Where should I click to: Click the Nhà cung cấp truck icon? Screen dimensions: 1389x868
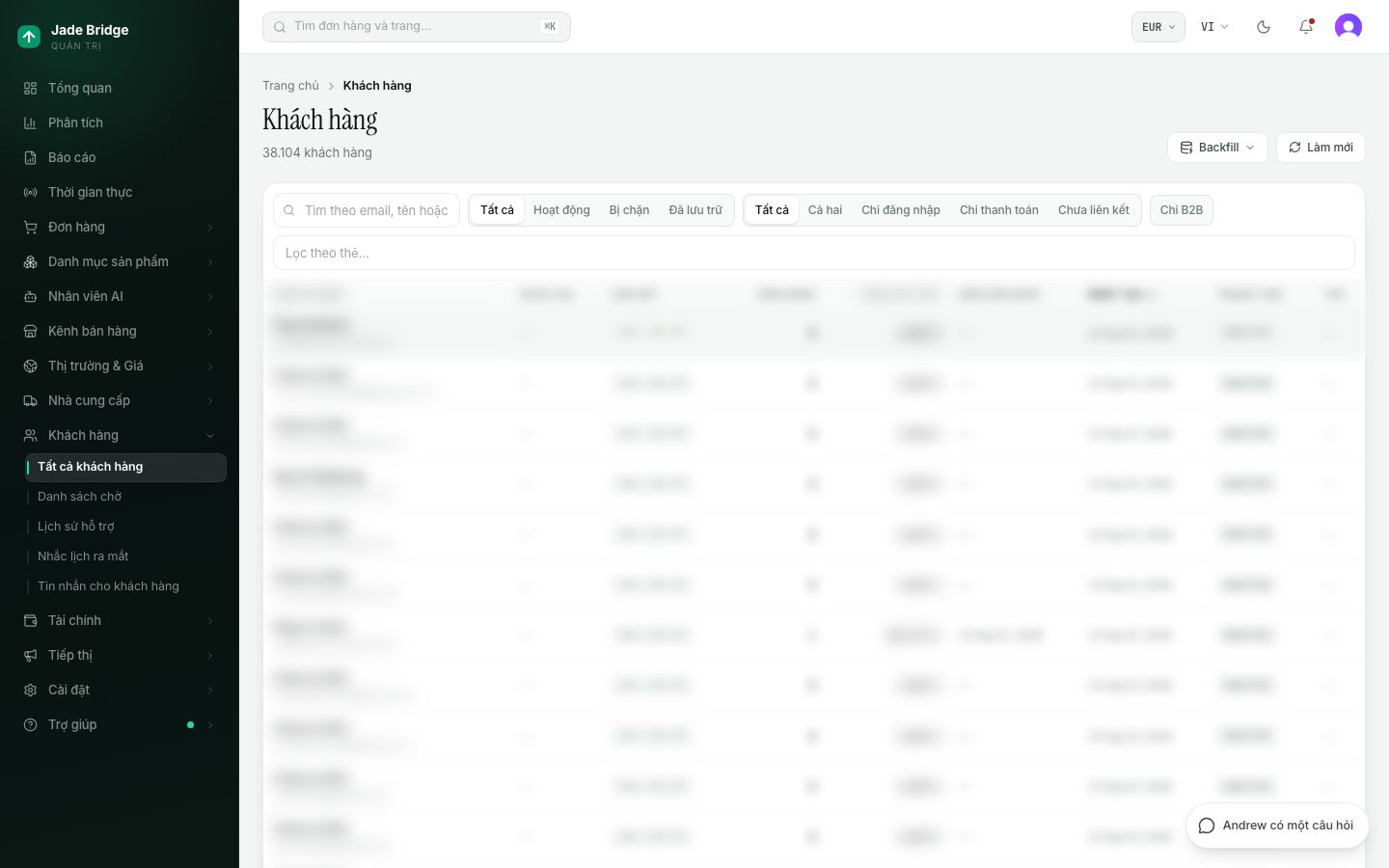pos(30,400)
